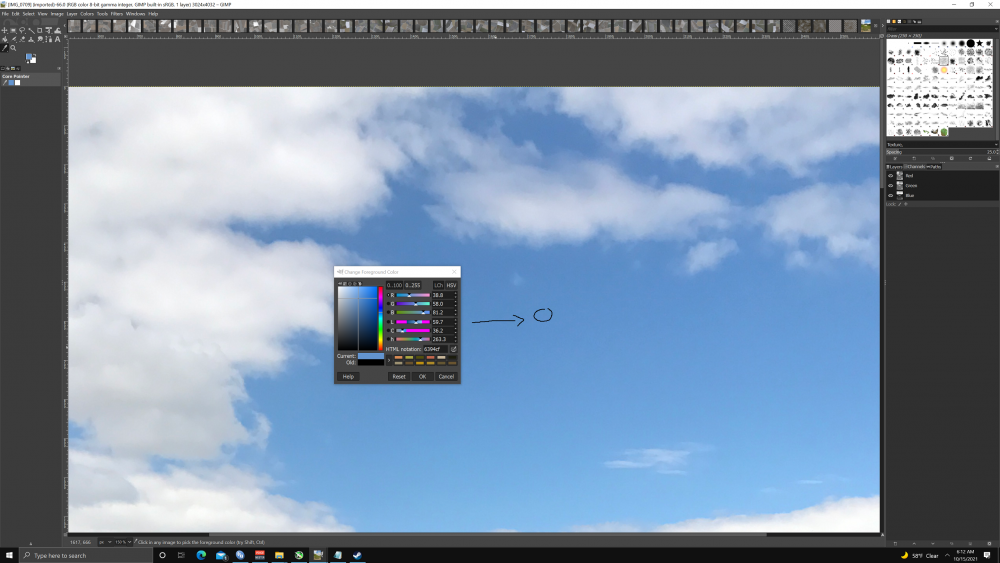Select the Eraser tool in toolbox
The width and height of the screenshot is (1000, 563).
click(22, 40)
